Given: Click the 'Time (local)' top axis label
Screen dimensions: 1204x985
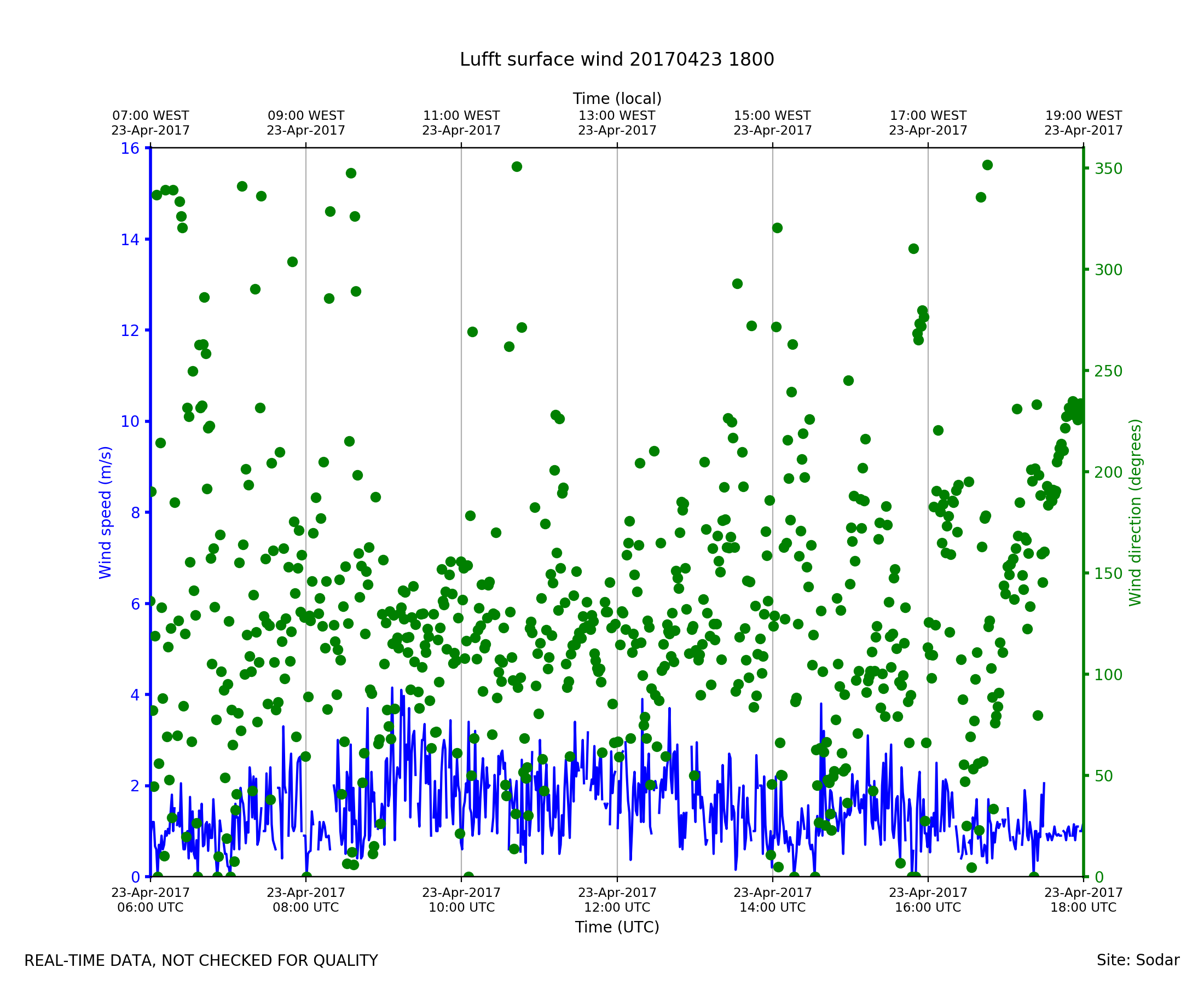Looking at the screenshot, I should (617, 99).
